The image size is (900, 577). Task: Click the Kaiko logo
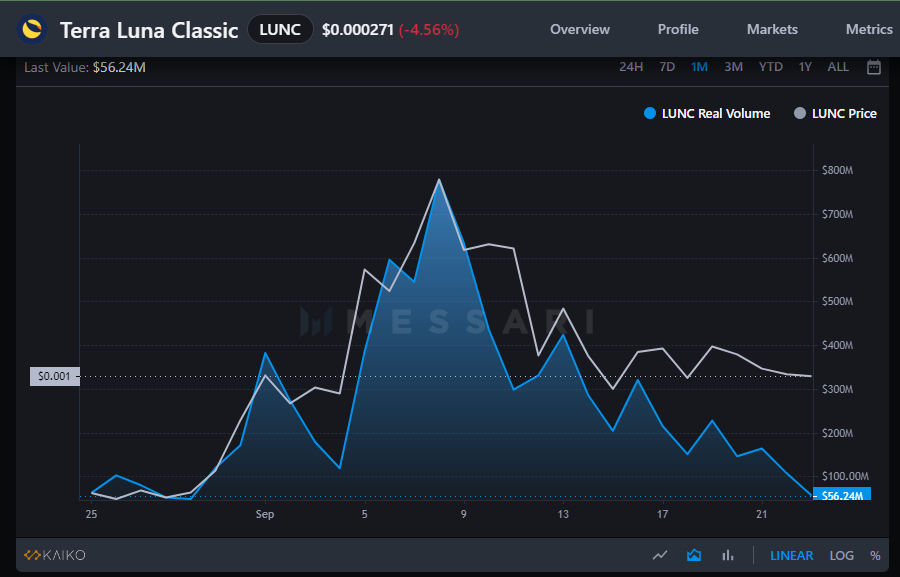coord(55,555)
